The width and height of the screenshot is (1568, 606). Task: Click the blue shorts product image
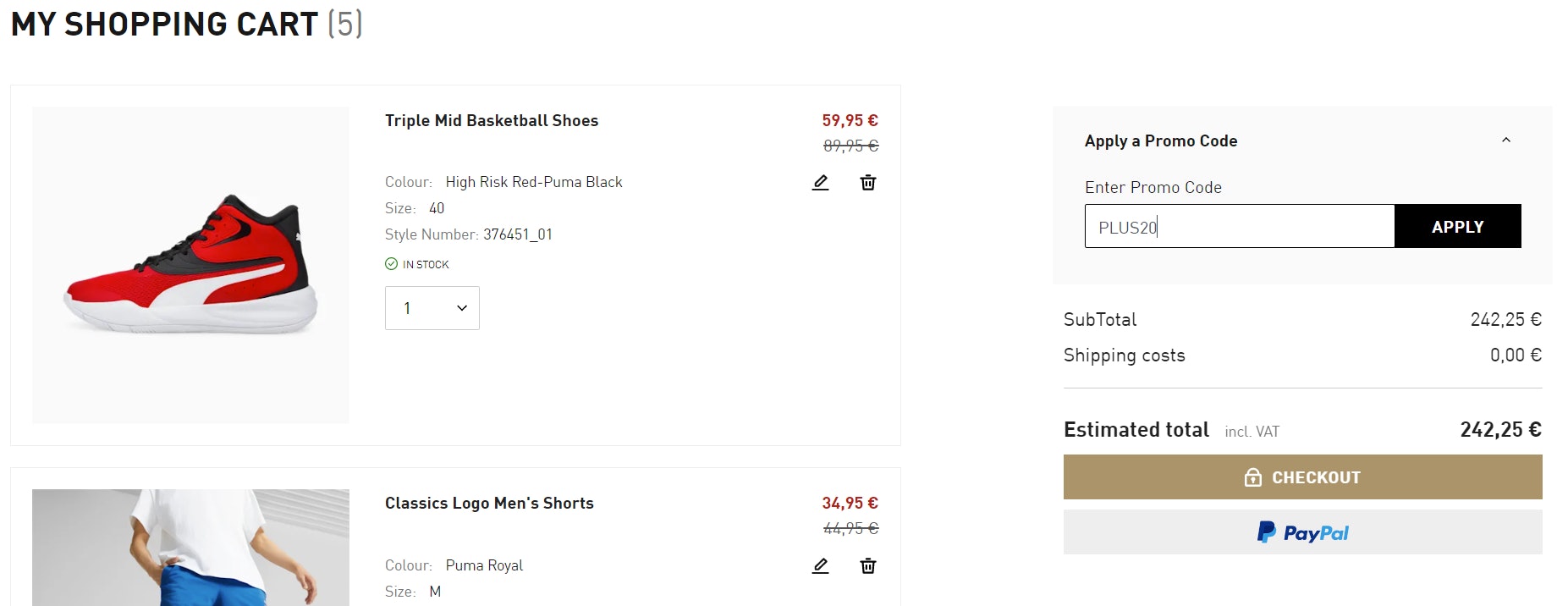pyautogui.click(x=190, y=550)
